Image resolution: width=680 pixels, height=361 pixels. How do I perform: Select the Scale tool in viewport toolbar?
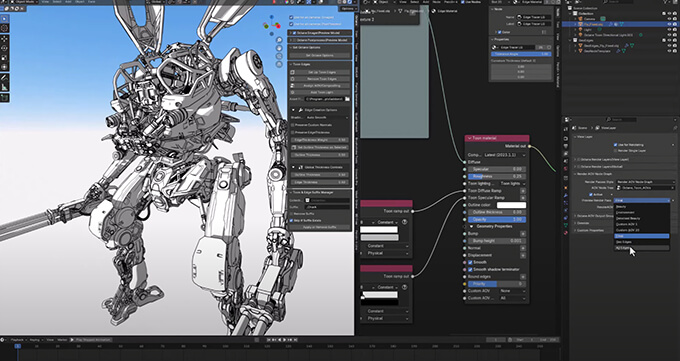click(4, 57)
